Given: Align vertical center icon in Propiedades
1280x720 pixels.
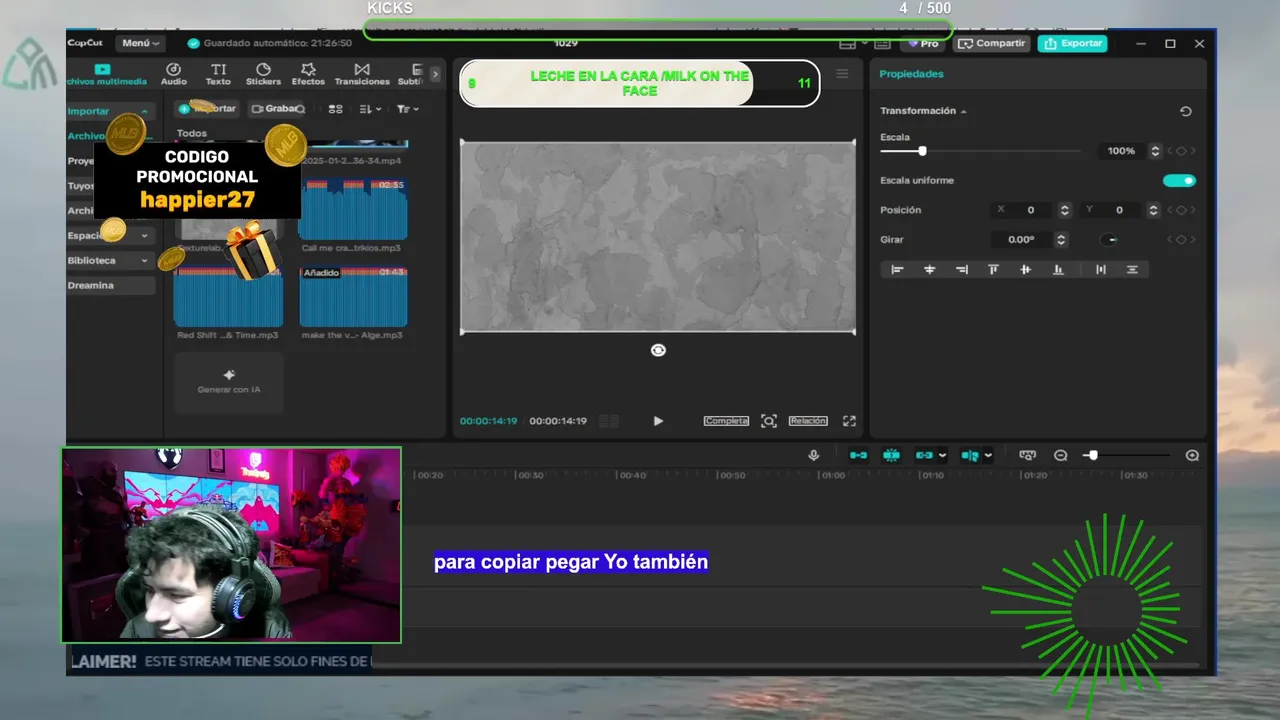Looking at the screenshot, I should coord(1025,269).
